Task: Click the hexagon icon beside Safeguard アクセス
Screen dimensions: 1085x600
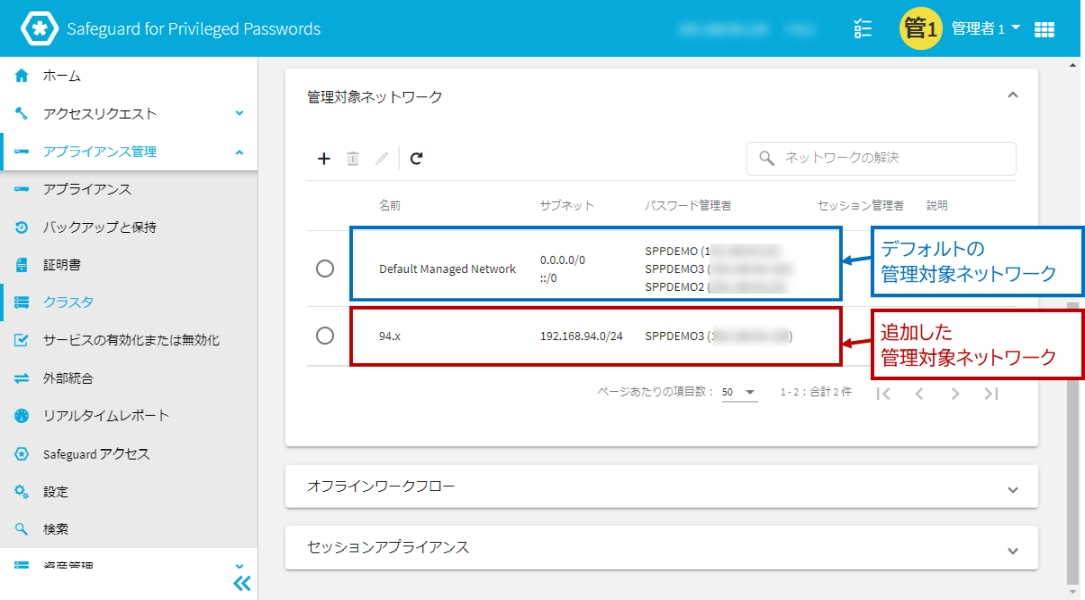Action: (x=21, y=454)
